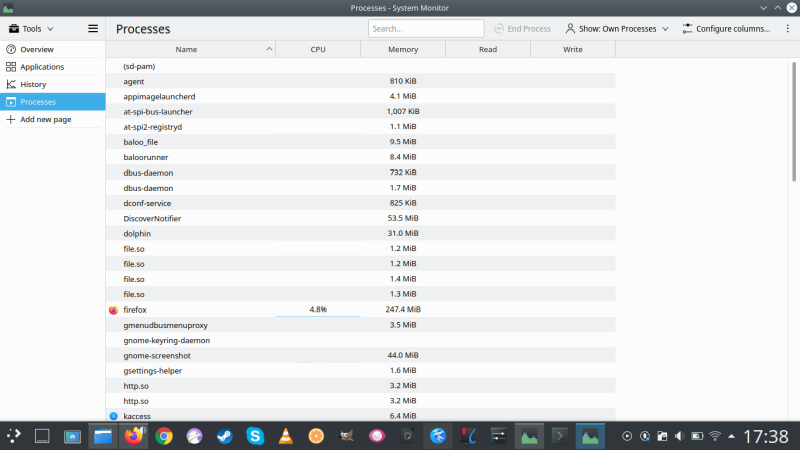The width and height of the screenshot is (800, 450).
Task: Open the Show: Own Processes dropdown
Action: pyautogui.click(x=617, y=29)
